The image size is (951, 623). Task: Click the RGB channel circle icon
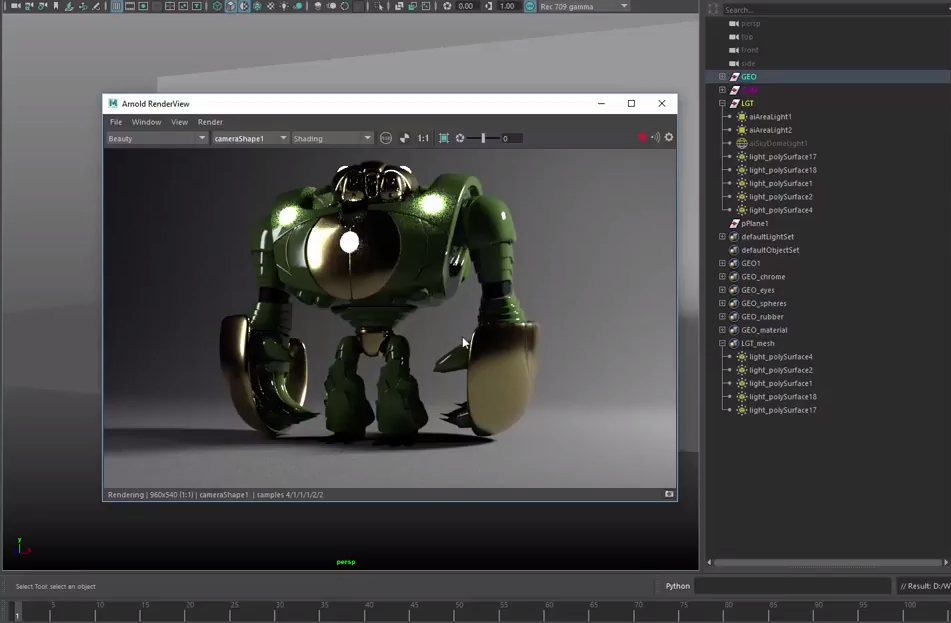click(386, 138)
